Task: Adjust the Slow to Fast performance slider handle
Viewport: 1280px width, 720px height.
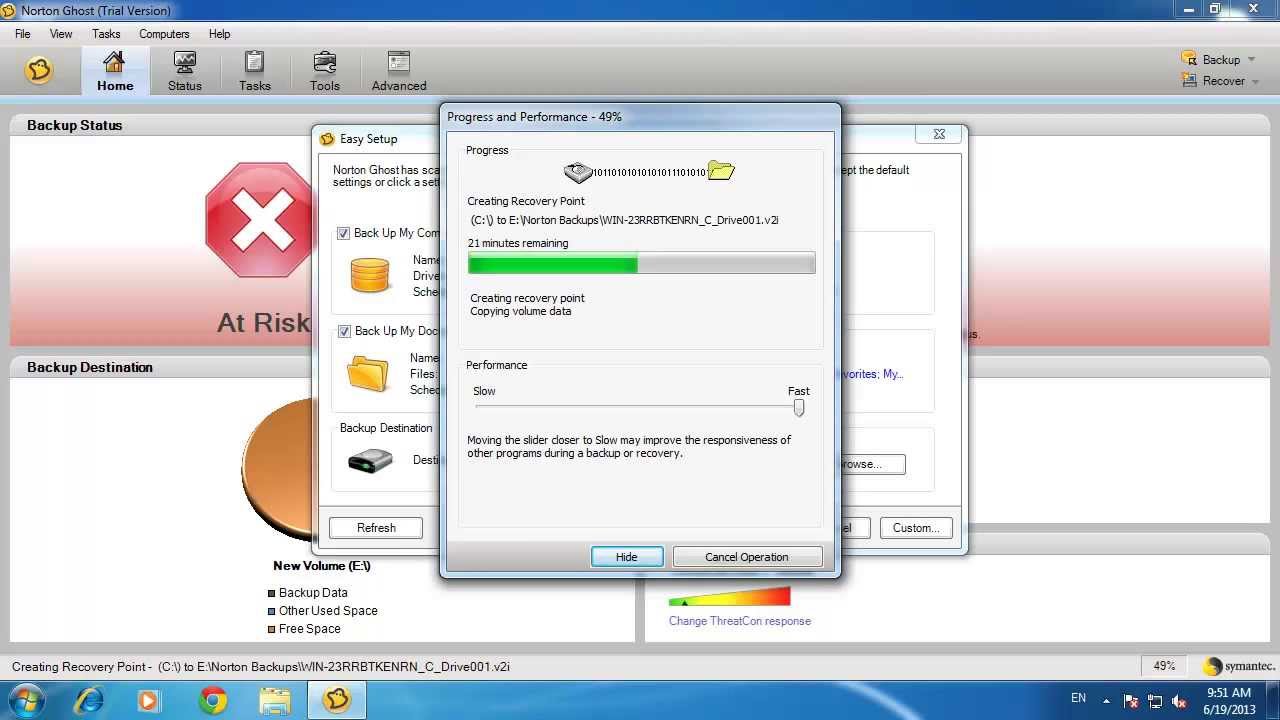Action: pos(798,407)
